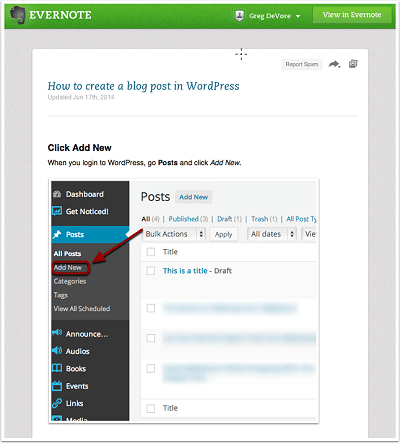Select Dashboard in WordPress sidebar
The width and height of the screenshot is (400, 443).
85,194
